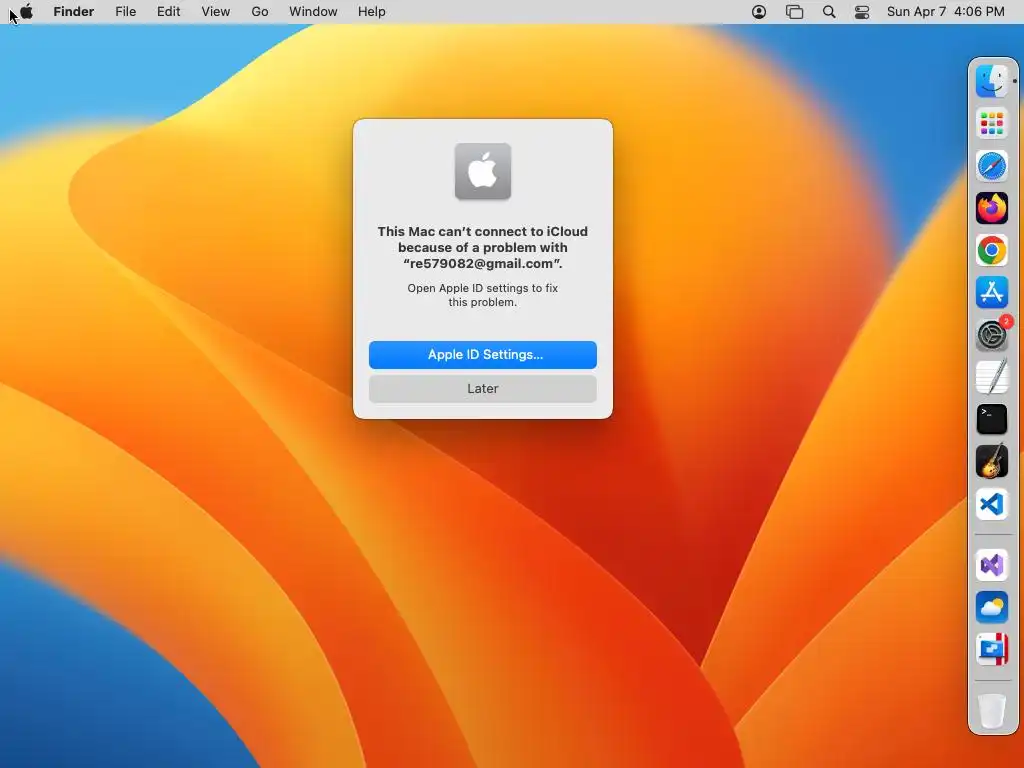Open the Window menu

click(x=313, y=12)
